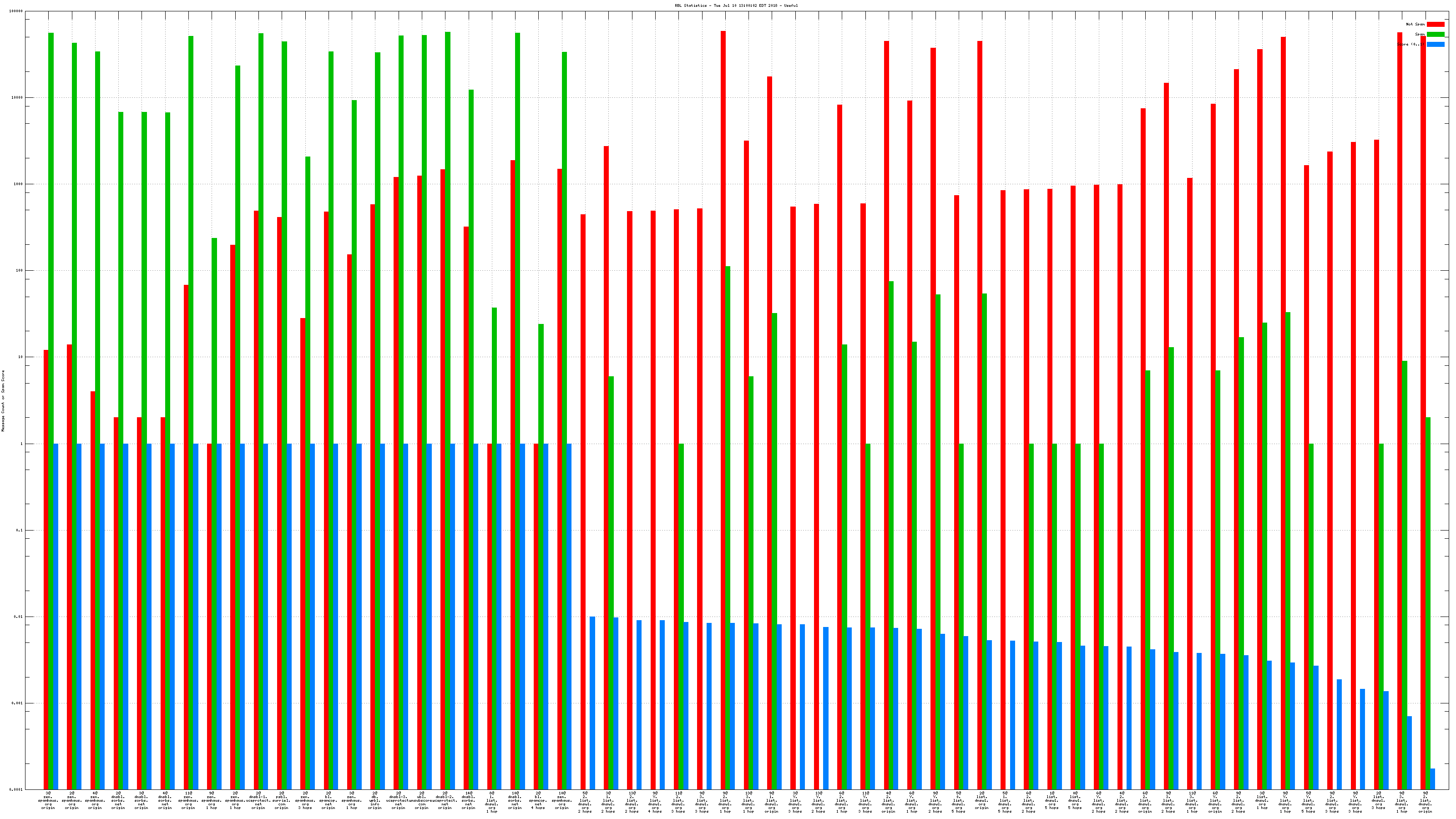This screenshot has height=819, width=1456.
Task: Click the red Not Spam legend swatch
Action: click(x=1436, y=24)
